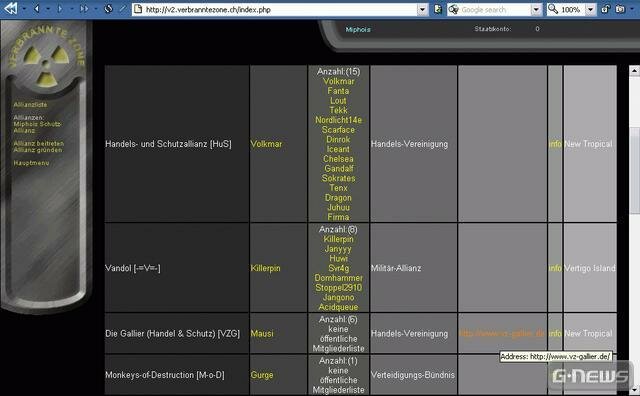
Task: Click the padlock icon in the toolbar
Action: coord(605,9)
